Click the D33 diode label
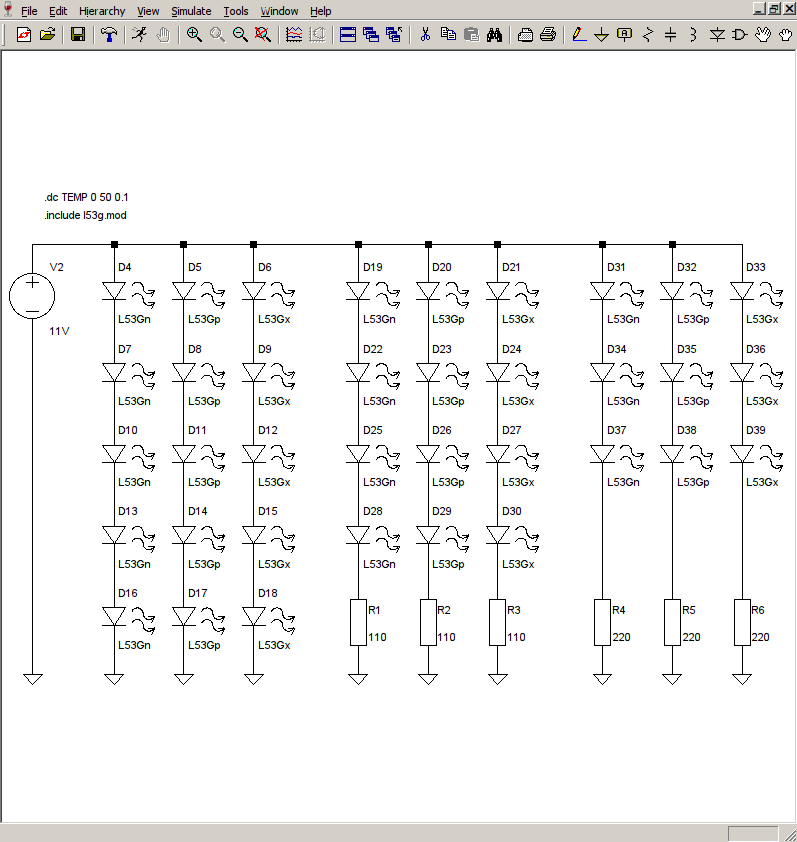Screen dimensions: 797x842 (756, 267)
